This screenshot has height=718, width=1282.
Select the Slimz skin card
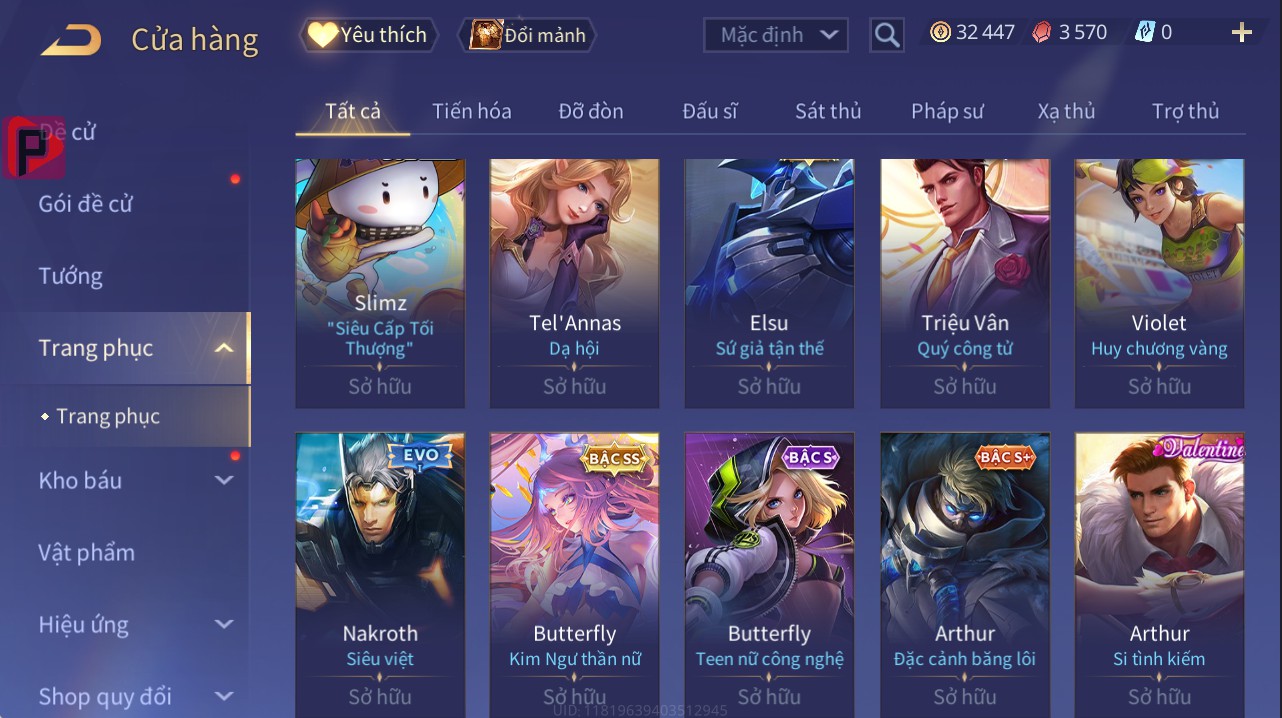pyautogui.click(x=380, y=283)
